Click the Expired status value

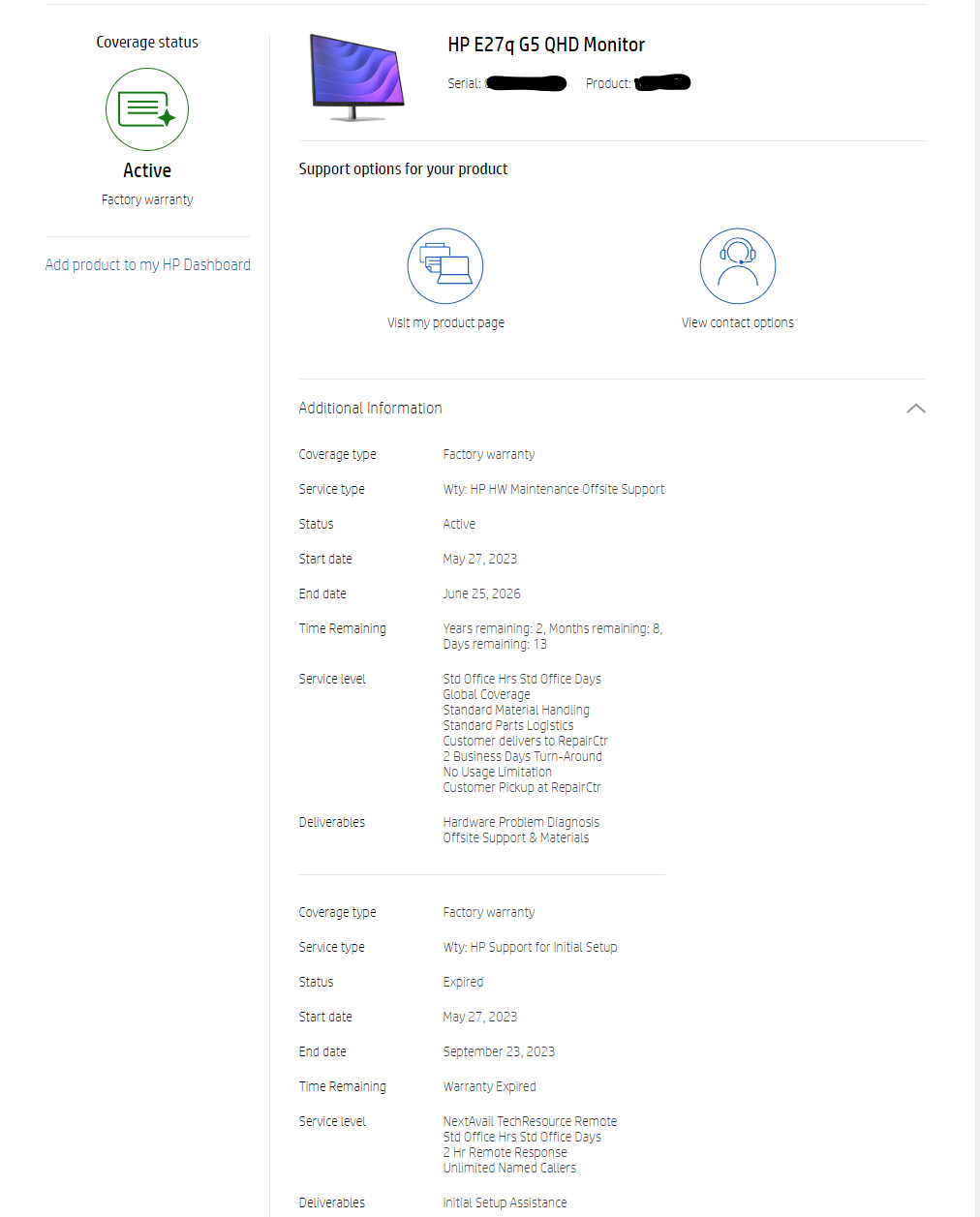tap(463, 982)
